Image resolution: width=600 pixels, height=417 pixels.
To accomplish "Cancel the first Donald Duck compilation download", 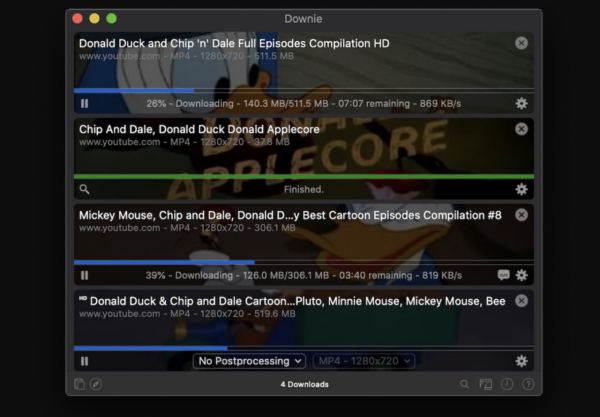I will (x=521, y=43).
